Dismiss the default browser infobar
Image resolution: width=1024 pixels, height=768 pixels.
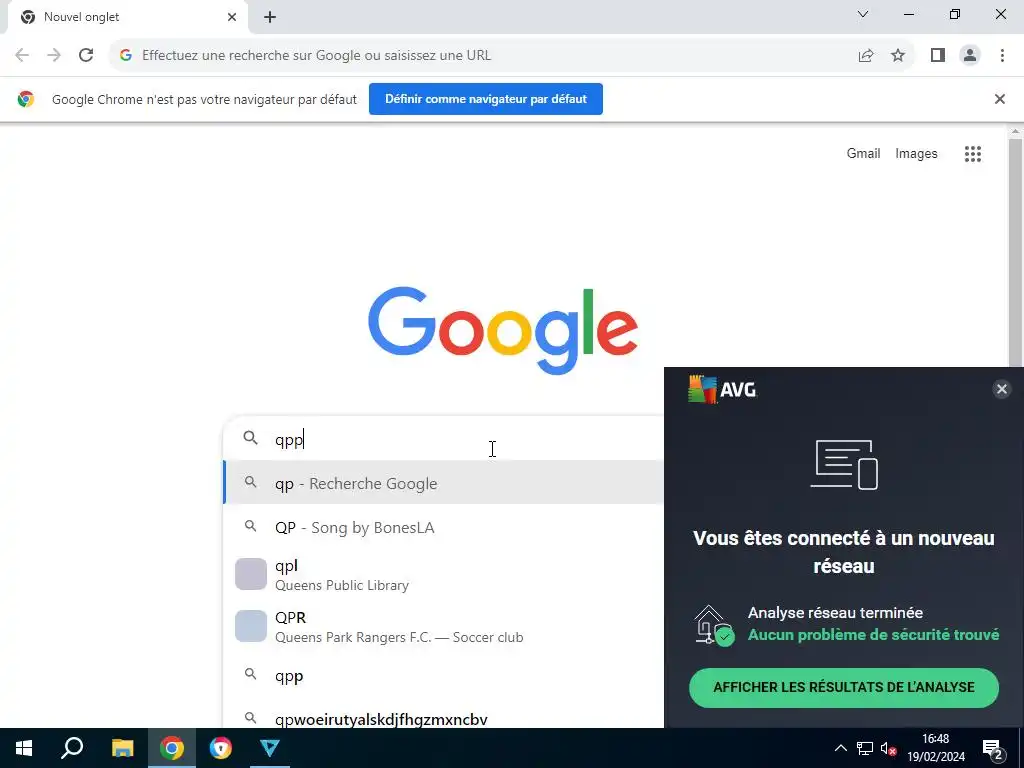pyautogui.click(x=999, y=99)
